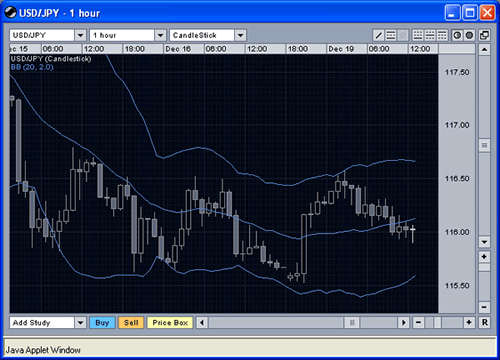Click the Buy button
The height and width of the screenshot is (360, 500).
coord(102,323)
